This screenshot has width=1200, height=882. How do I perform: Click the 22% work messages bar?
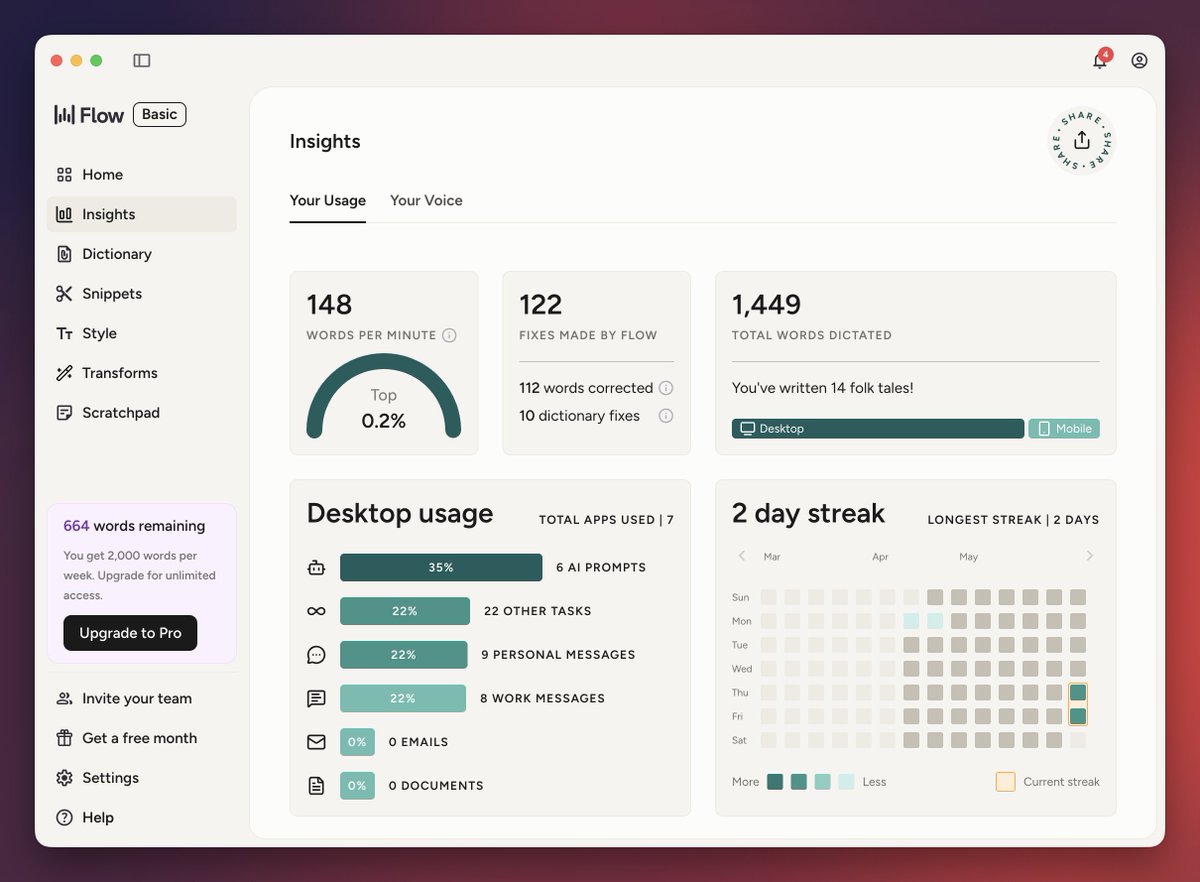(x=403, y=698)
